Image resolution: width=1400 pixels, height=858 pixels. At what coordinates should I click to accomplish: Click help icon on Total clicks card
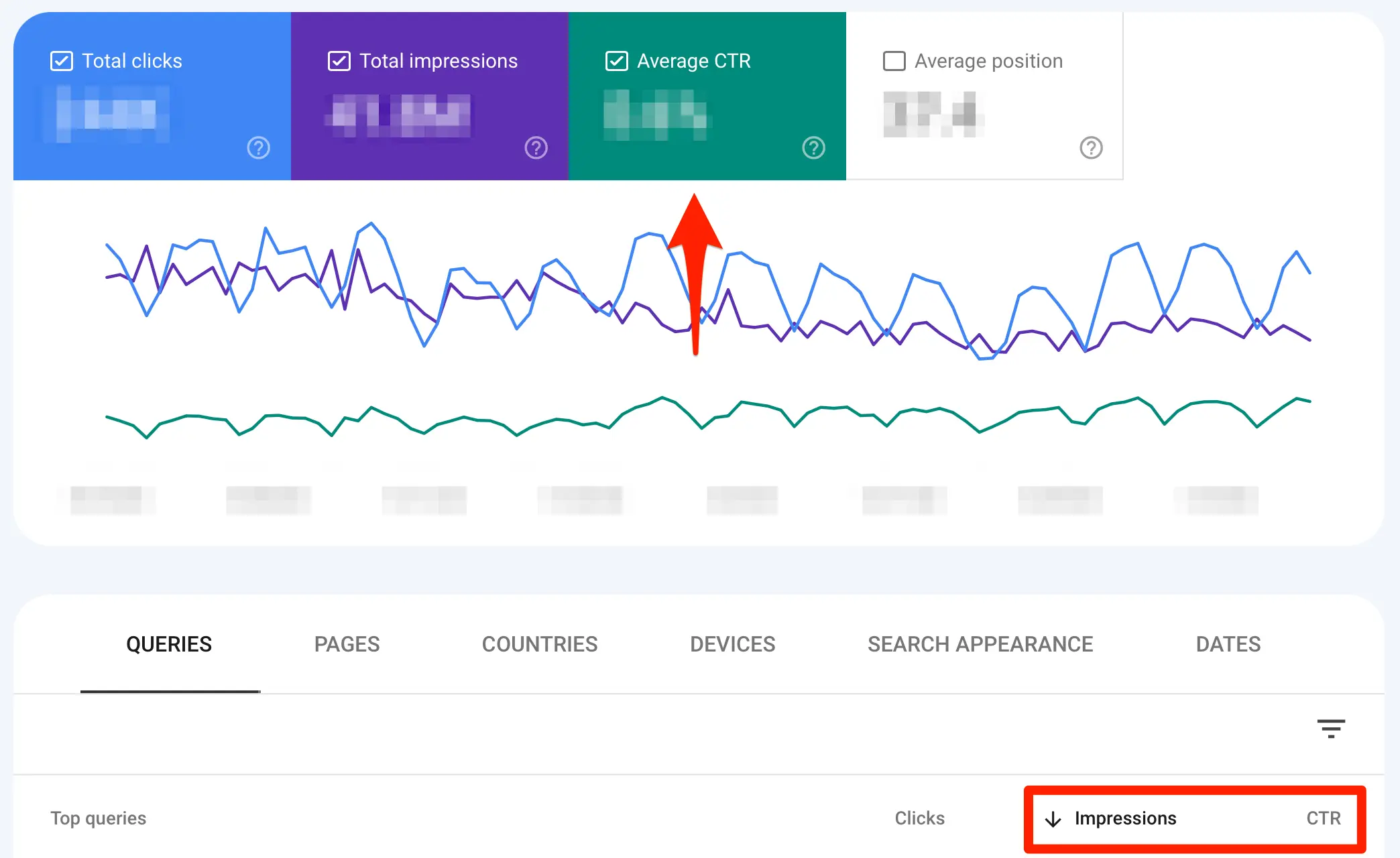coord(258,147)
